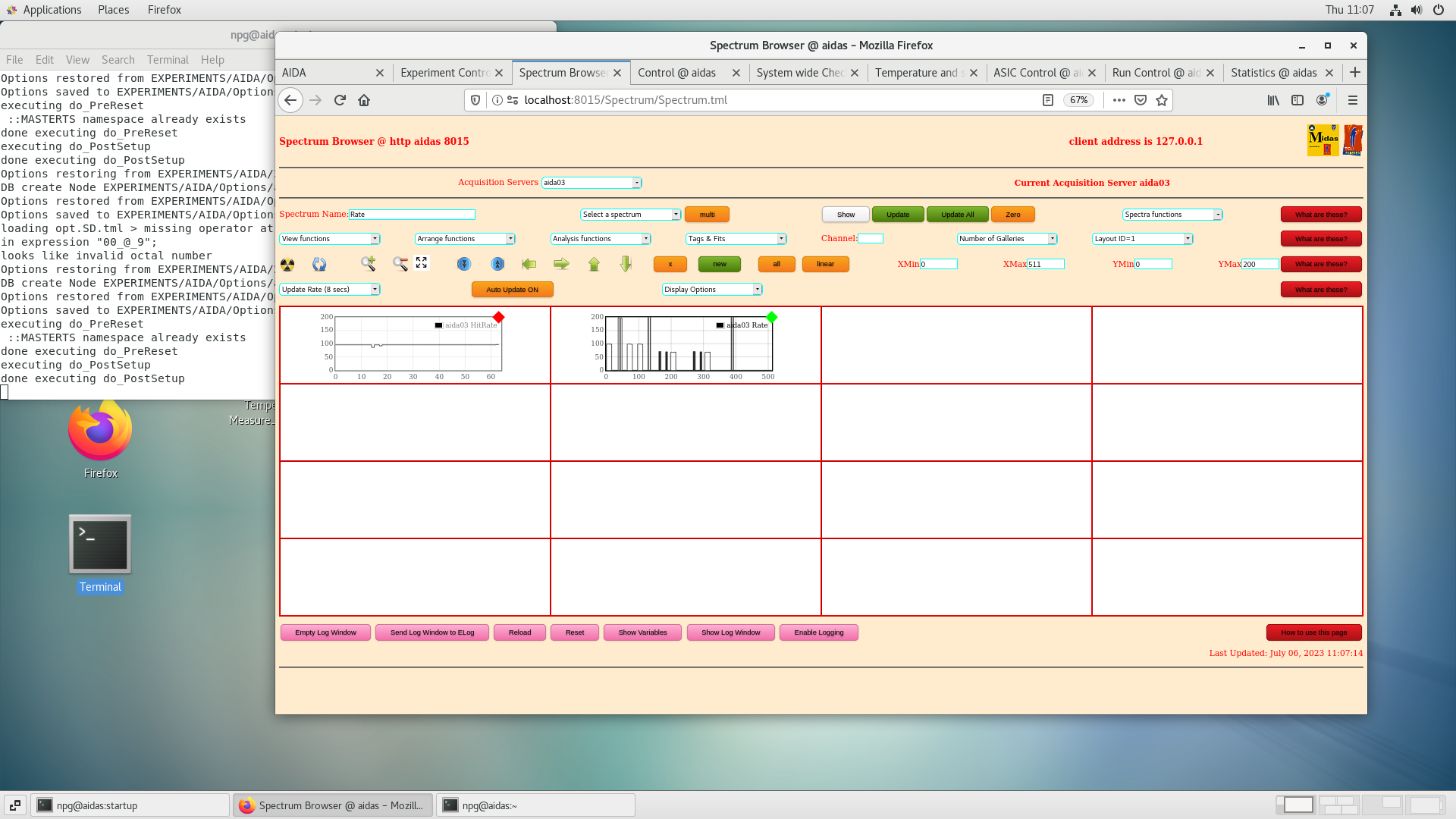
Task: Click the blue refresh arrows icon
Action: click(x=319, y=265)
